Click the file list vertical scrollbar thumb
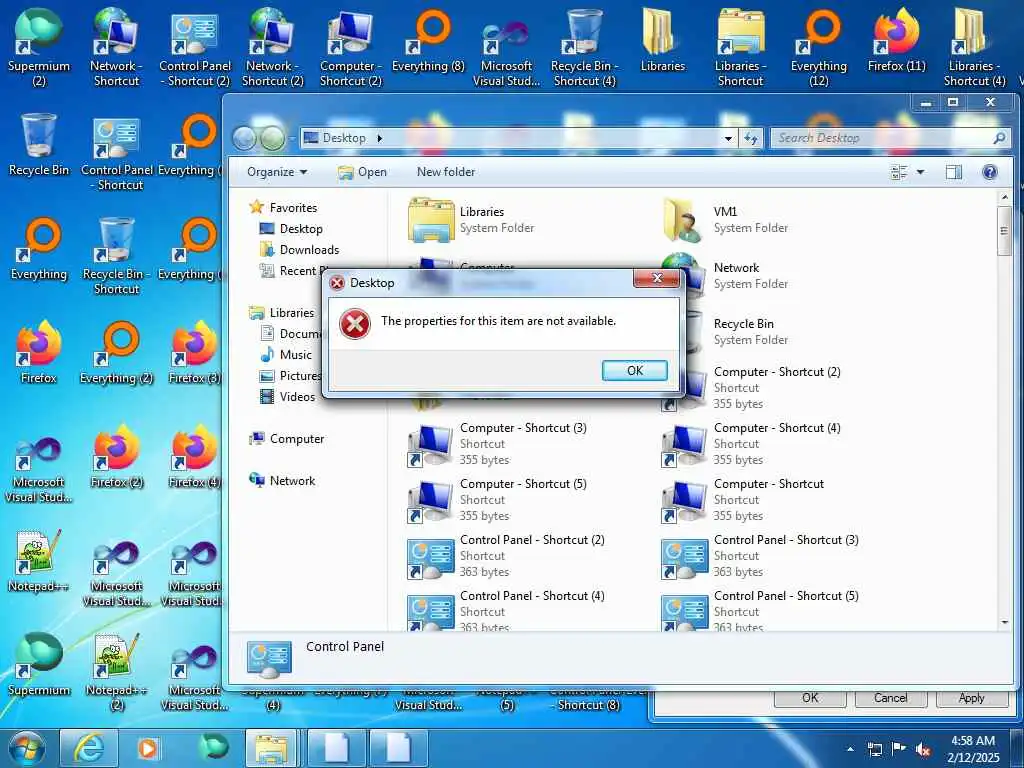The height and width of the screenshot is (768, 1024). [x=1004, y=231]
